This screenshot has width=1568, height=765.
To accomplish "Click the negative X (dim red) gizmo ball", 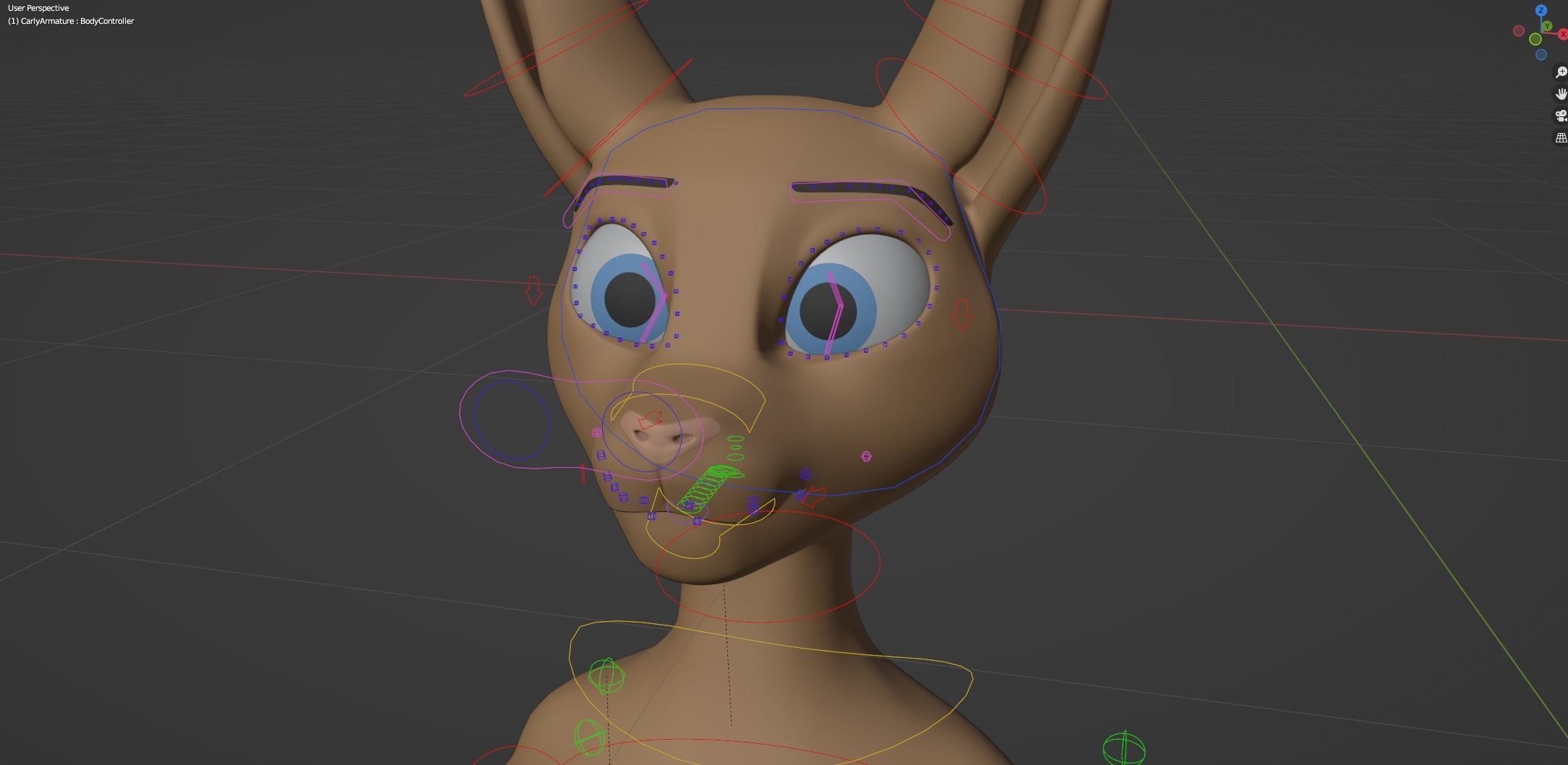I will [x=1519, y=31].
